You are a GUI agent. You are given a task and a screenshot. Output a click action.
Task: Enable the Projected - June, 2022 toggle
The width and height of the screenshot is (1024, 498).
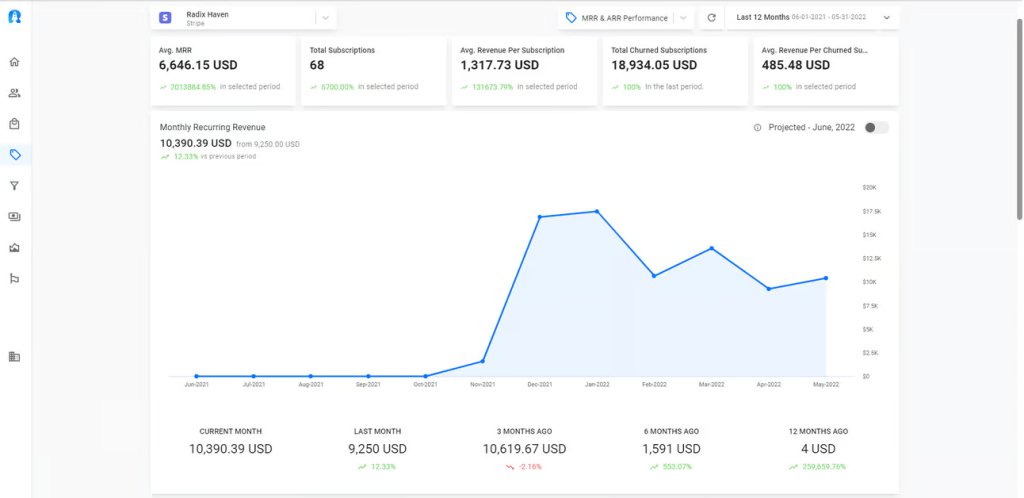(876, 128)
